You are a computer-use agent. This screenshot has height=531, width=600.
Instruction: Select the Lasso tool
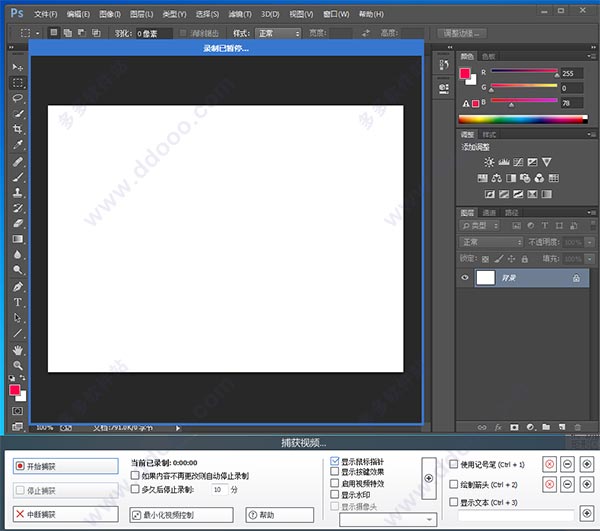17,98
